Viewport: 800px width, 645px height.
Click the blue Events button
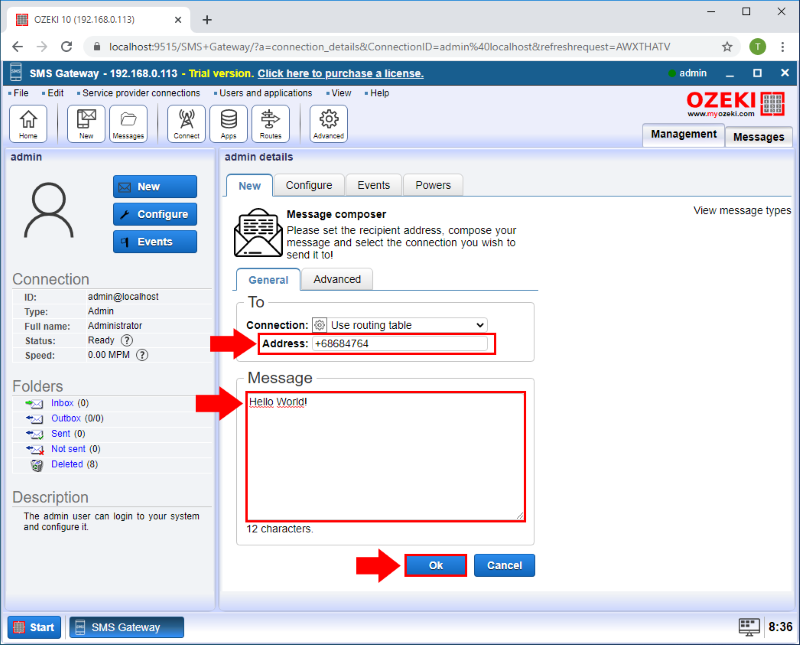pyautogui.click(x=155, y=241)
